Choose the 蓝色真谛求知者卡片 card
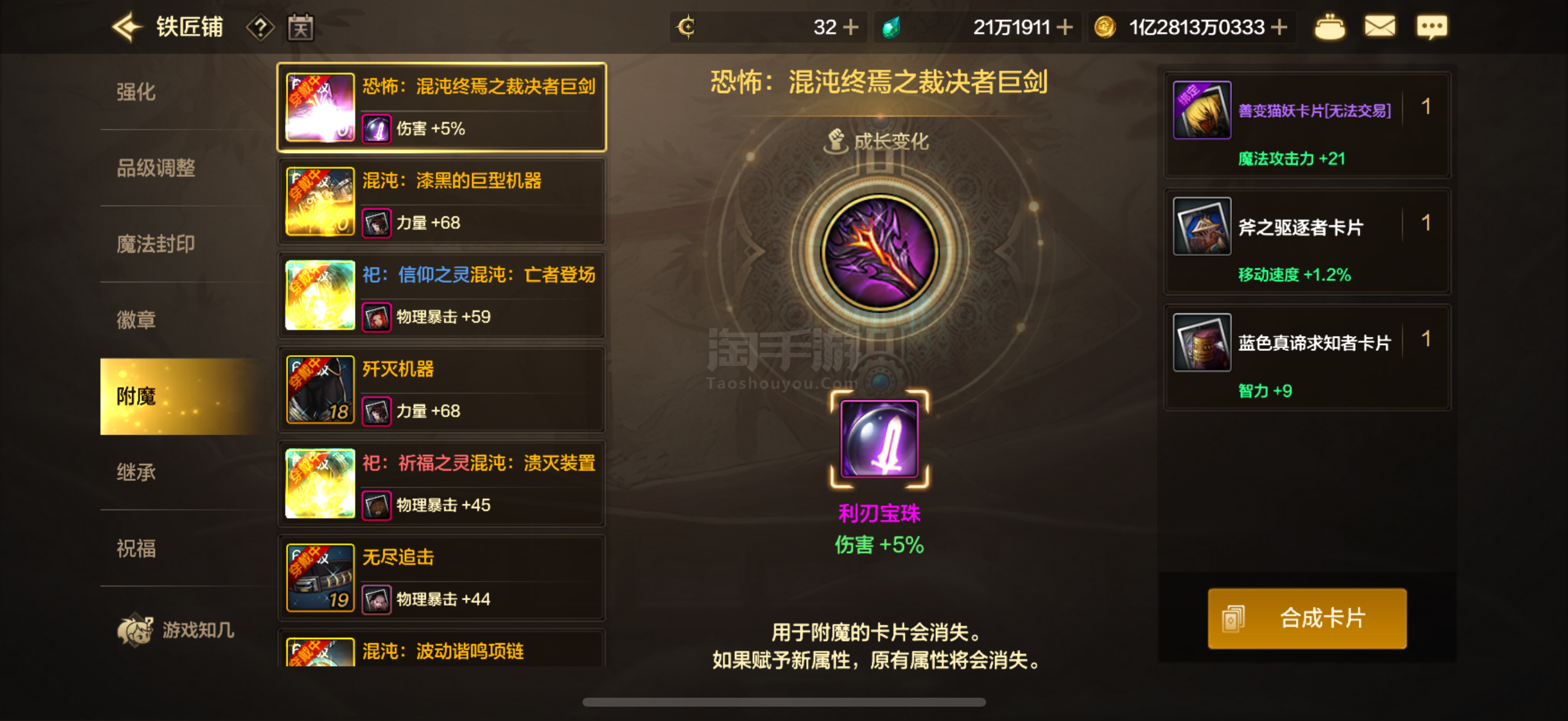The image size is (1568, 721). [x=1307, y=358]
